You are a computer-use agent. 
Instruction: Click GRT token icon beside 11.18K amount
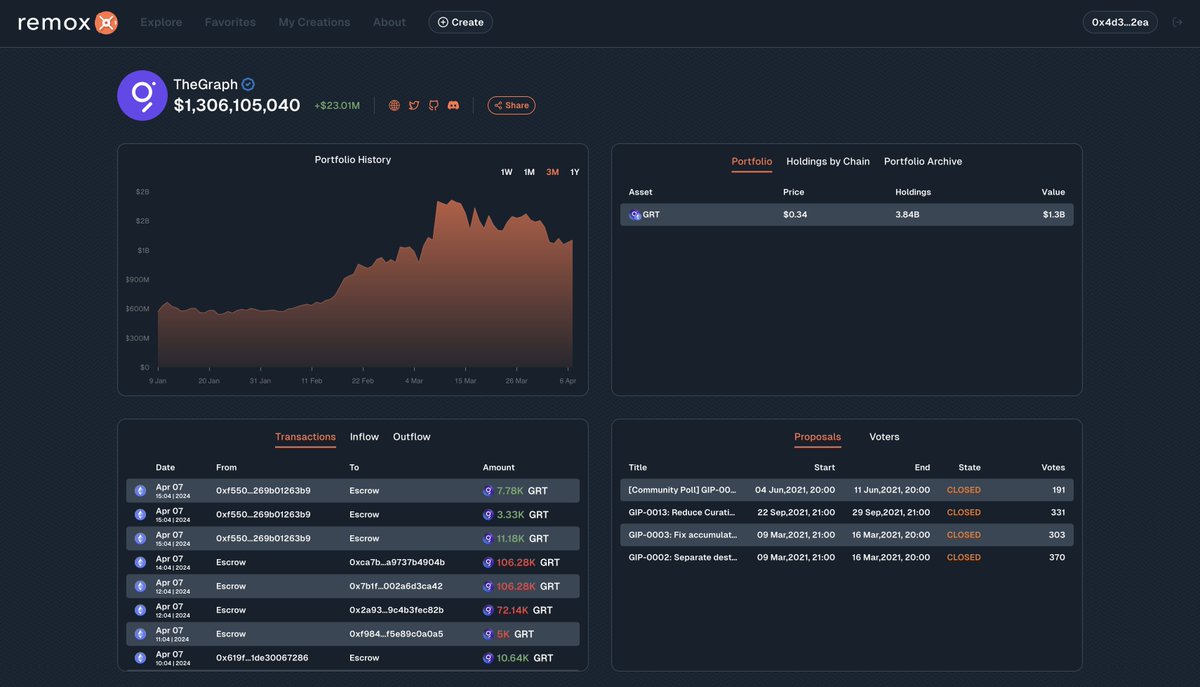pos(488,539)
